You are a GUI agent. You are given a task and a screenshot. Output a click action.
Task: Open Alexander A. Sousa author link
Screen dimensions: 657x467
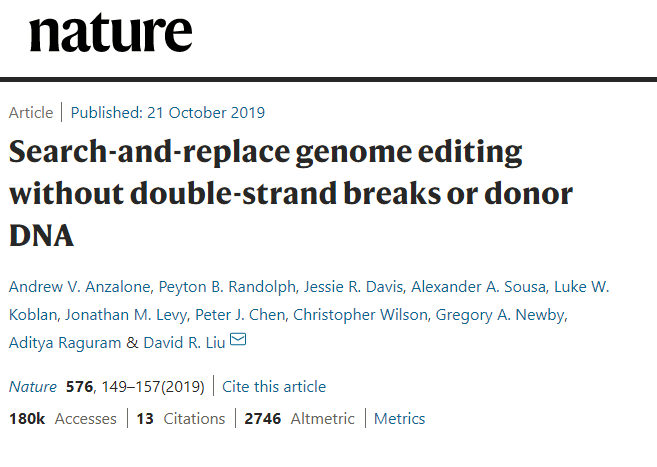[x=479, y=287]
